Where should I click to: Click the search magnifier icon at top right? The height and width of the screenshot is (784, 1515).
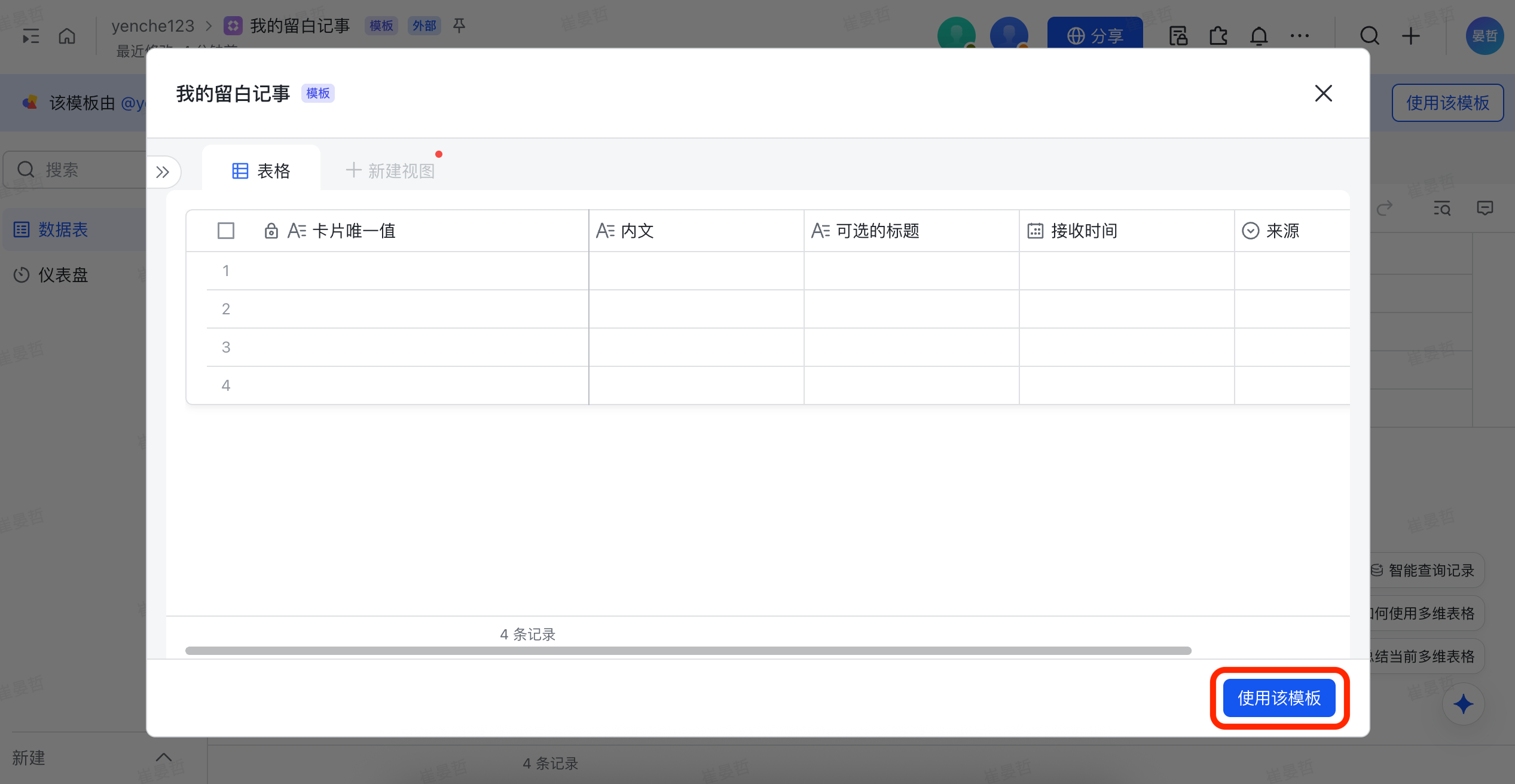(x=1369, y=36)
